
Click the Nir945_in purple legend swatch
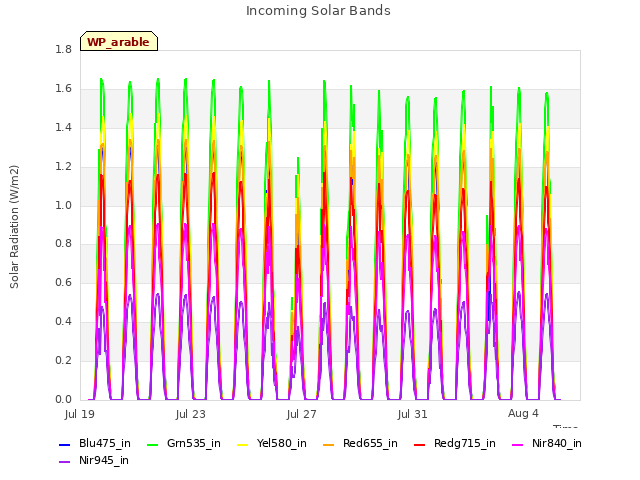pyautogui.click(x=64, y=462)
